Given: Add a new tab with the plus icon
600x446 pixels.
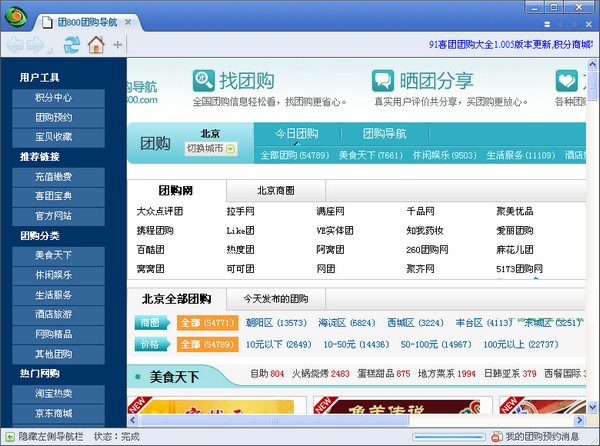Looking at the screenshot, I should click(x=117, y=45).
